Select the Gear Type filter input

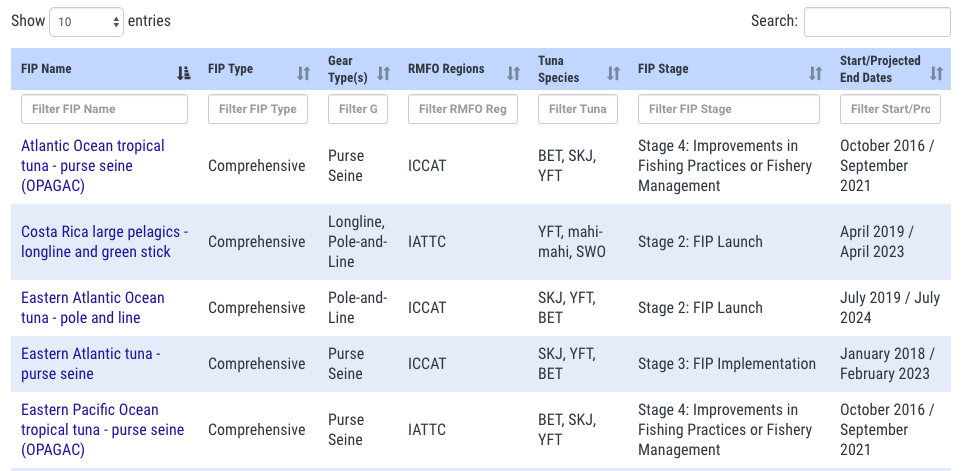pyautogui.click(x=358, y=109)
